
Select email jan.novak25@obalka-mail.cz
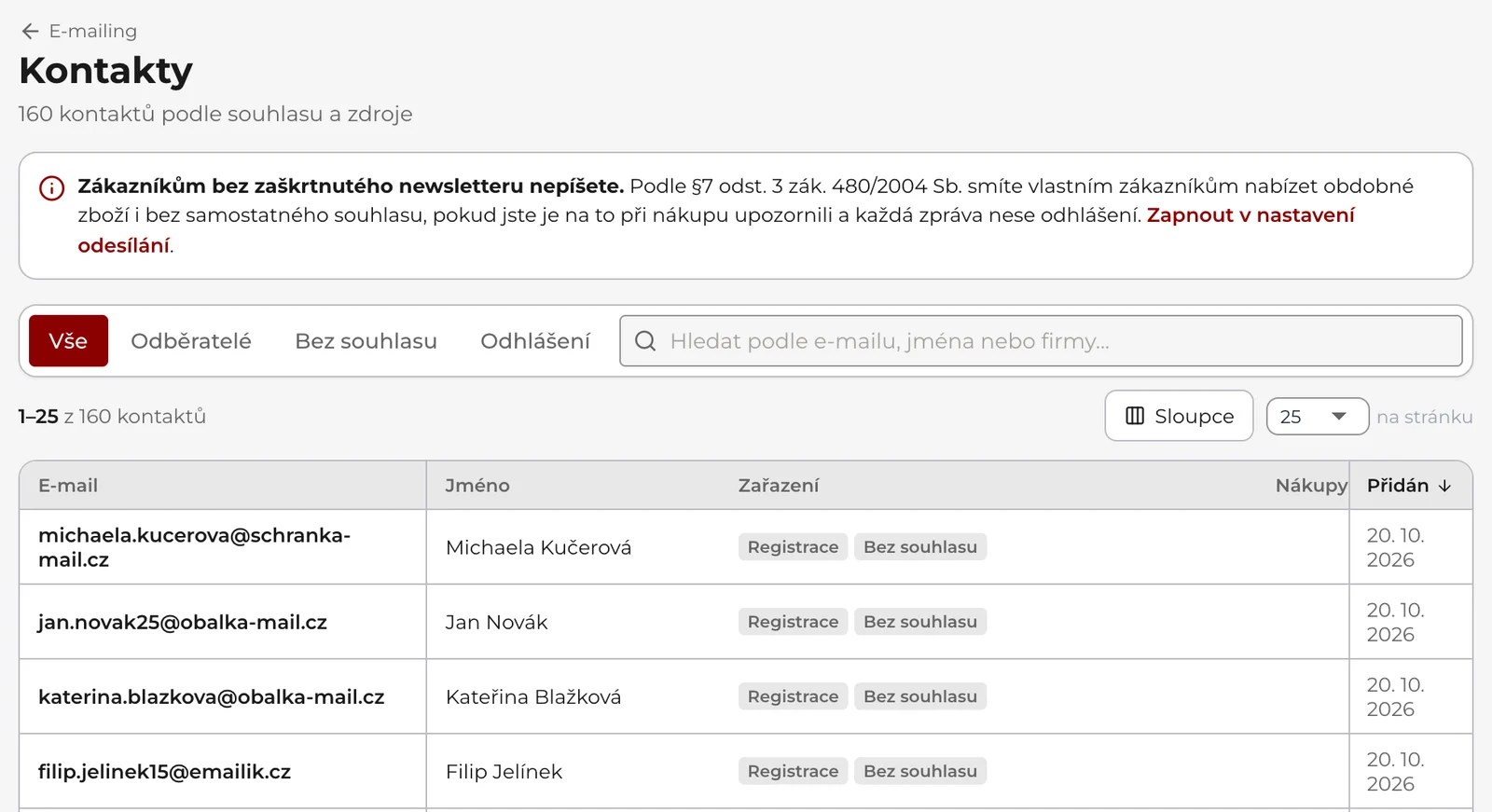[183, 622]
